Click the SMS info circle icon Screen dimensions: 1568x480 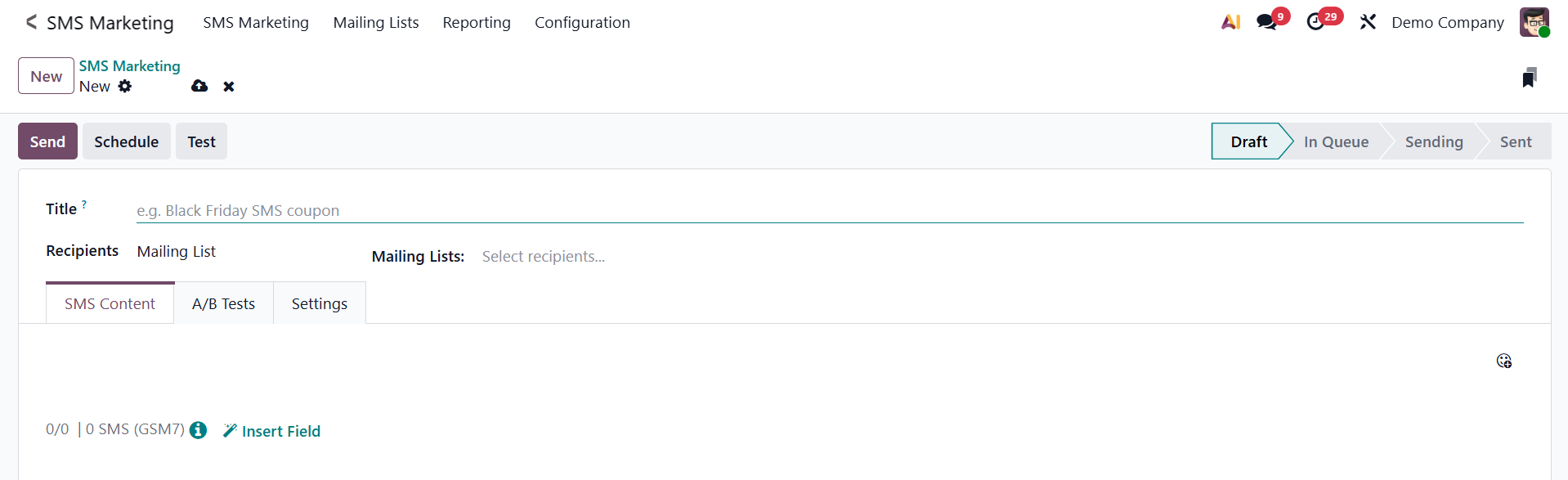tap(198, 430)
